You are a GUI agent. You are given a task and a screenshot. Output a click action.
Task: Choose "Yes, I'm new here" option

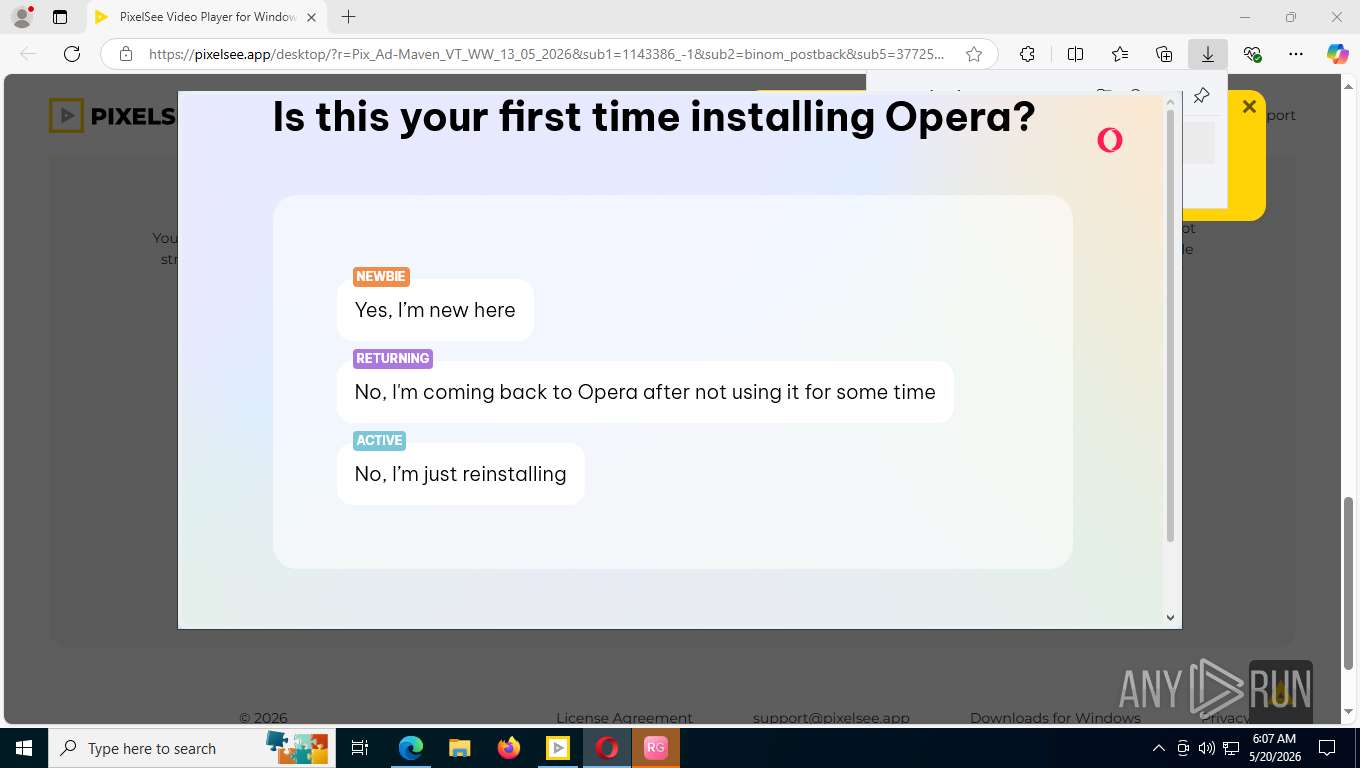click(x=435, y=310)
